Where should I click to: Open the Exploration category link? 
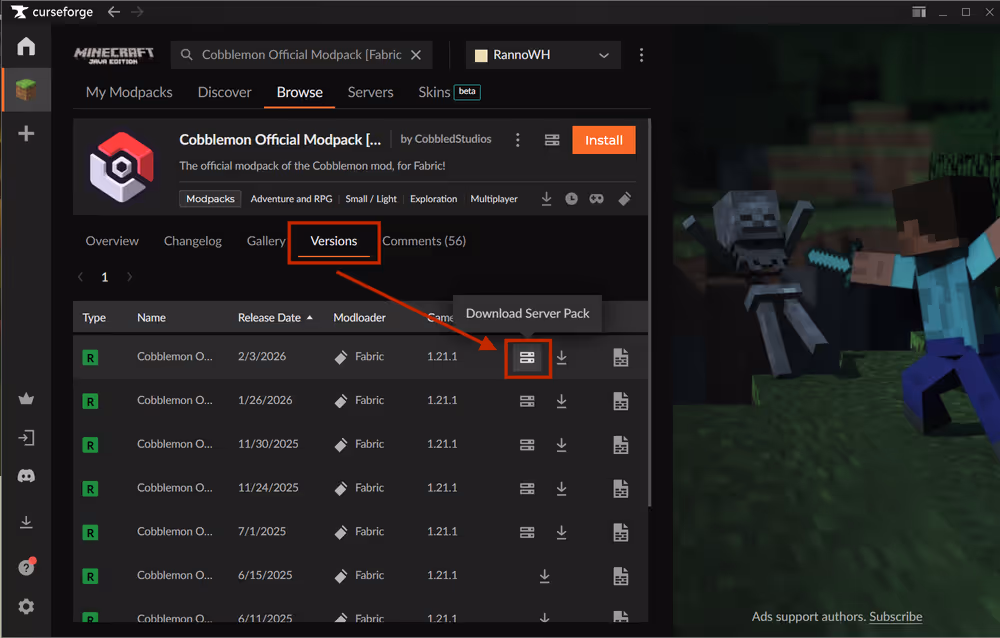click(x=434, y=199)
